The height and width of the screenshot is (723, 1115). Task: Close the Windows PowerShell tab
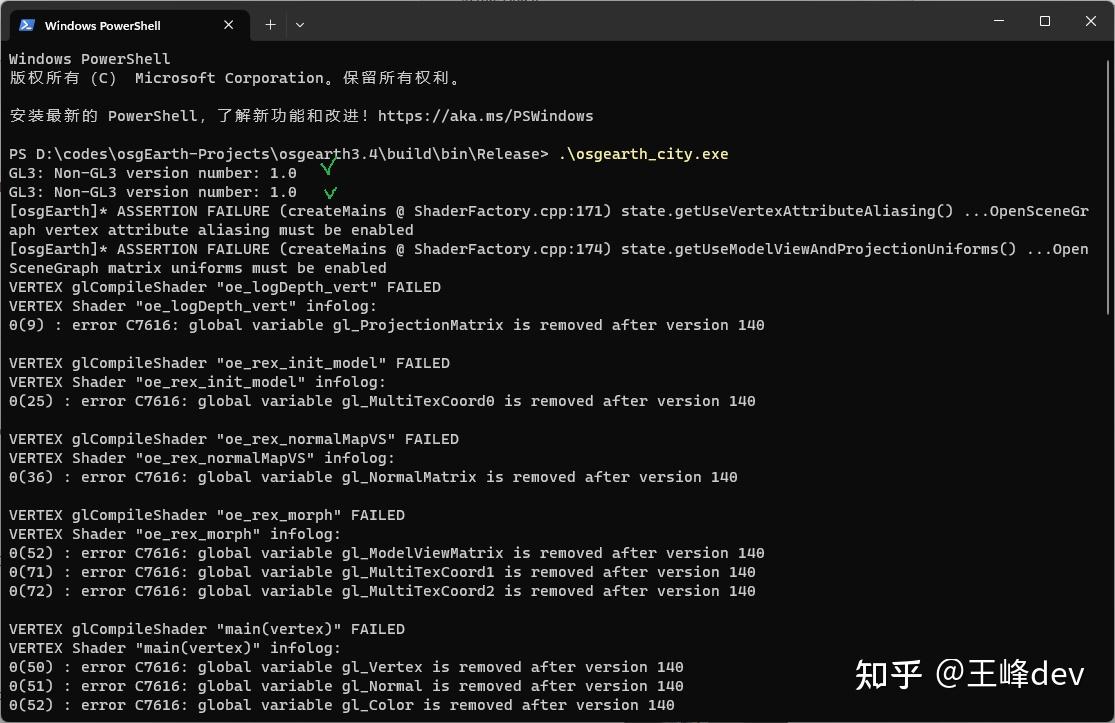click(228, 25)
